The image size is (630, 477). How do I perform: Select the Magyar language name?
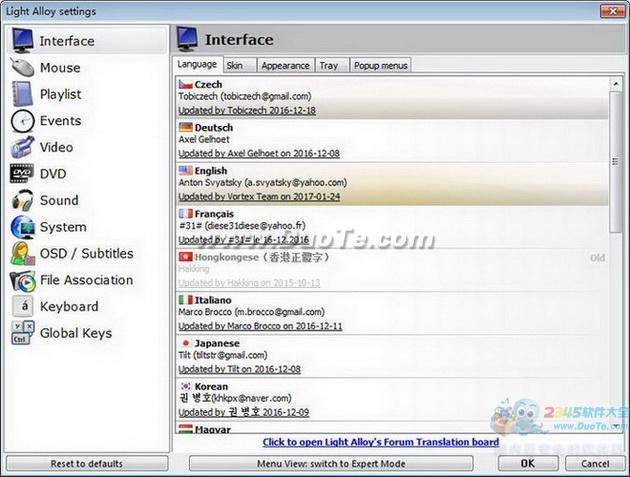pyautogui.click(x=213, y=429)
